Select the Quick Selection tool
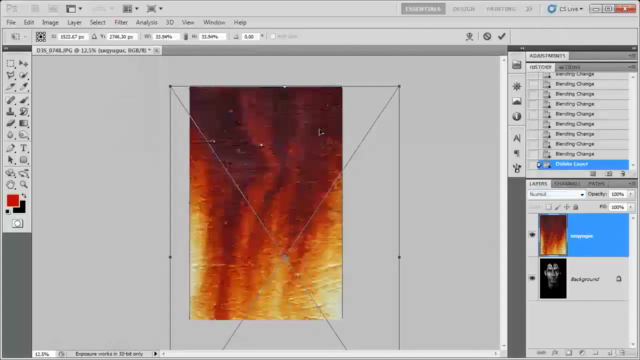This screenshot has height=360, width=640. coord(24,75)
